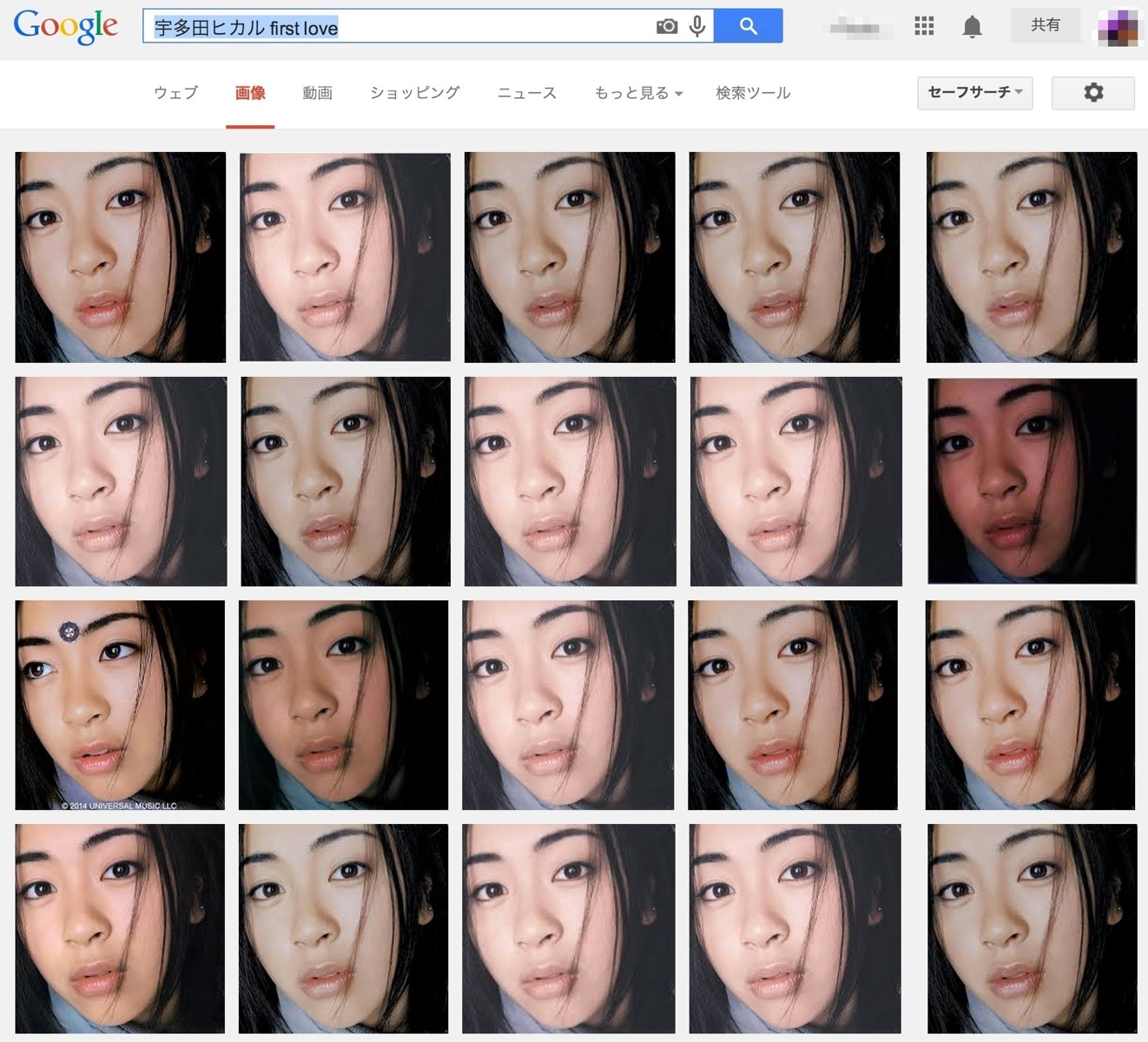Click the blue magnifier search button
Image resolution: width=1148 pixels, height=1042 pixels.
click(x=748, y=26)
